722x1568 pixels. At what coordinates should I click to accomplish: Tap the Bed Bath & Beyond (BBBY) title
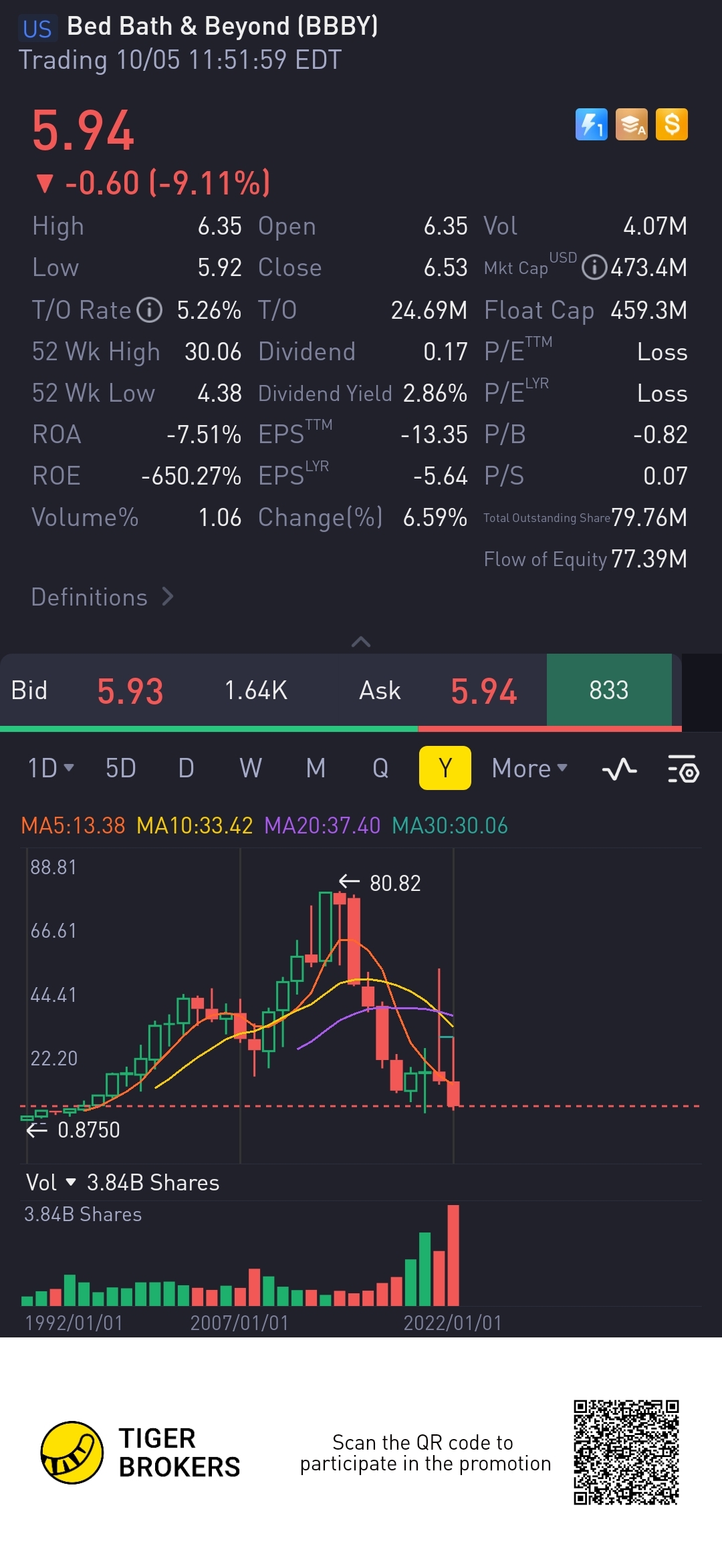coord(223,26)
